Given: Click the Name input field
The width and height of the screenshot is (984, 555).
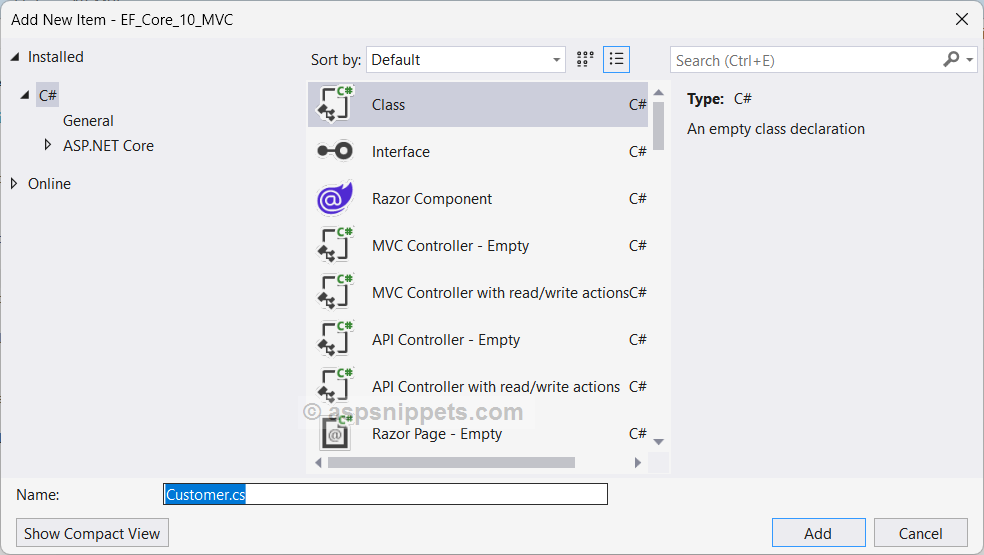Looking at the screenshot, I should click(385, 494).
